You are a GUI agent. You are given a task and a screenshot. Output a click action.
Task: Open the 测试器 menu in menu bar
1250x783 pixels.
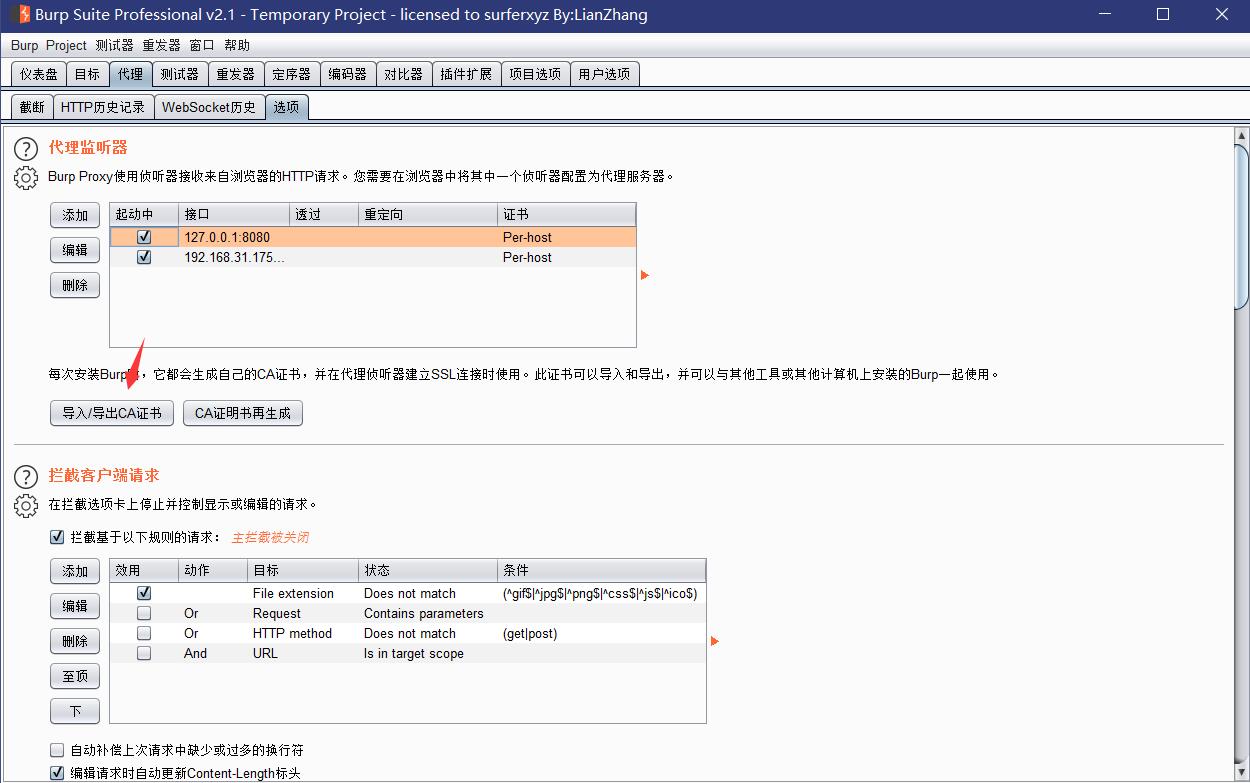(x=114, y=45)
